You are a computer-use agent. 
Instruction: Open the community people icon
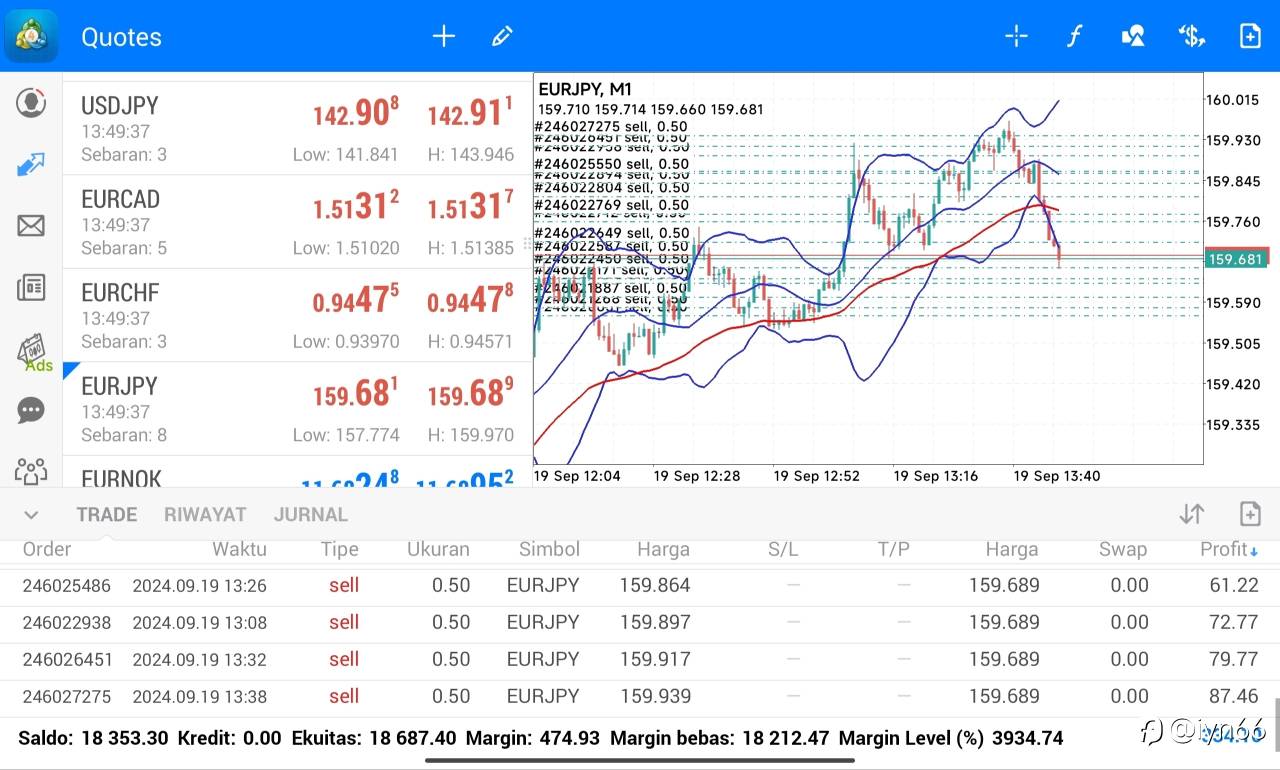click(x=31, y=471)
